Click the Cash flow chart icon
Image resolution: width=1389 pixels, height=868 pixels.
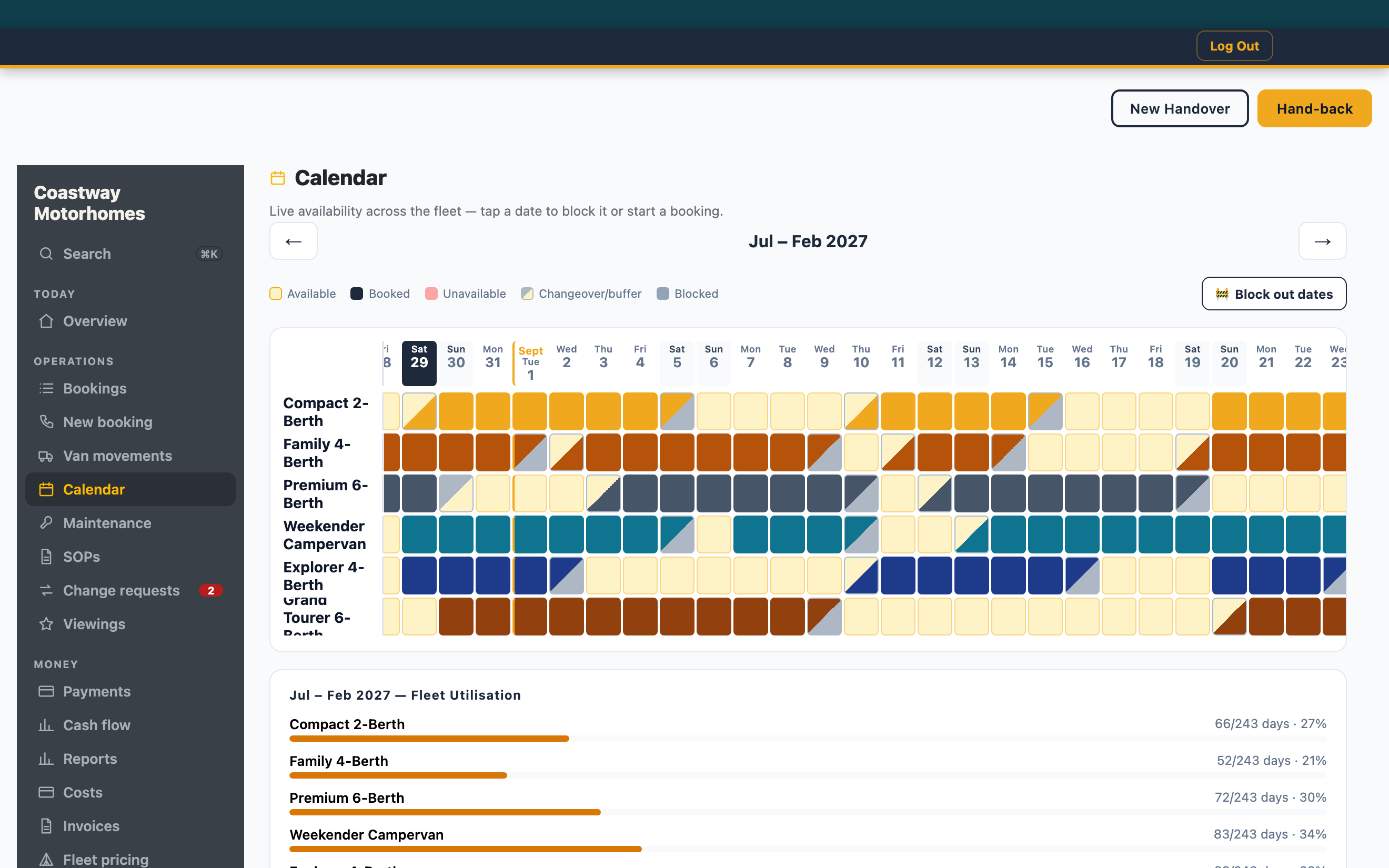click(46, 725)
